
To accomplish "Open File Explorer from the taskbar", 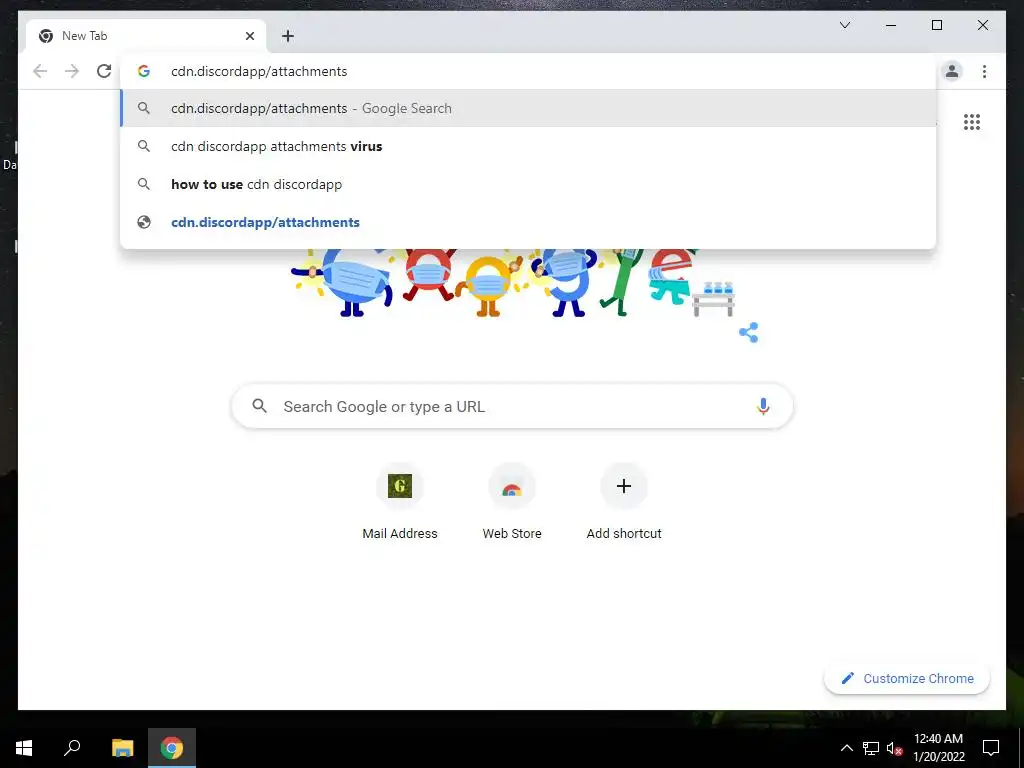I will click(122, 748).
